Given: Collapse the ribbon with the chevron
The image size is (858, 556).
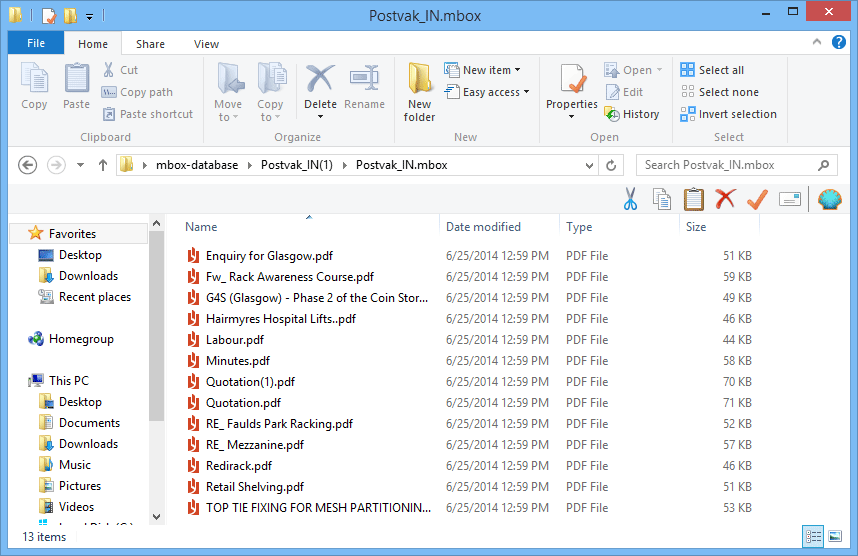Looking at the screenshot, I should click(x=818, y=43).
